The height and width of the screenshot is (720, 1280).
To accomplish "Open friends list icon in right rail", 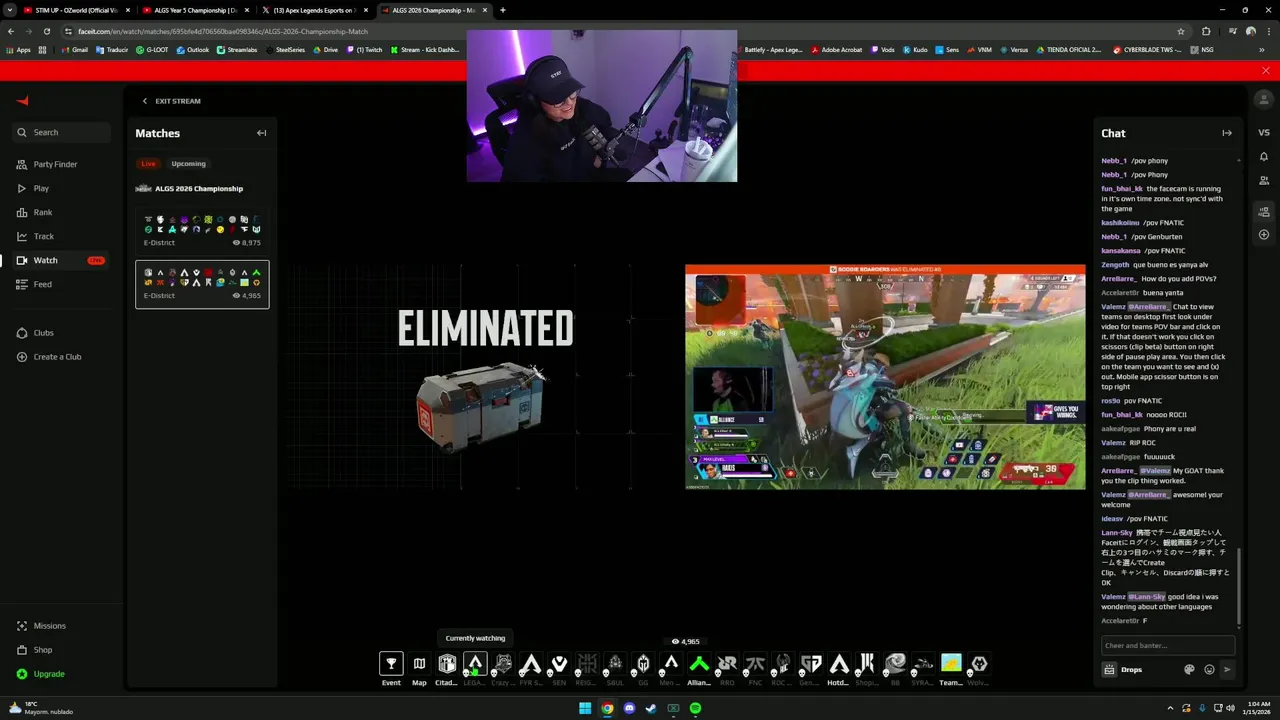I will click(1264, 180).
